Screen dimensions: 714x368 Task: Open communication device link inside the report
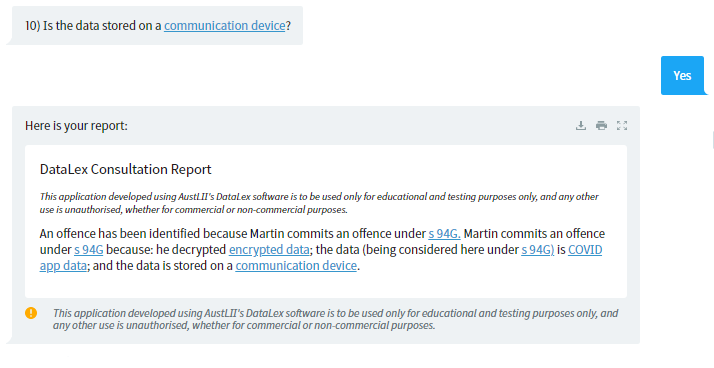point(296,266)
